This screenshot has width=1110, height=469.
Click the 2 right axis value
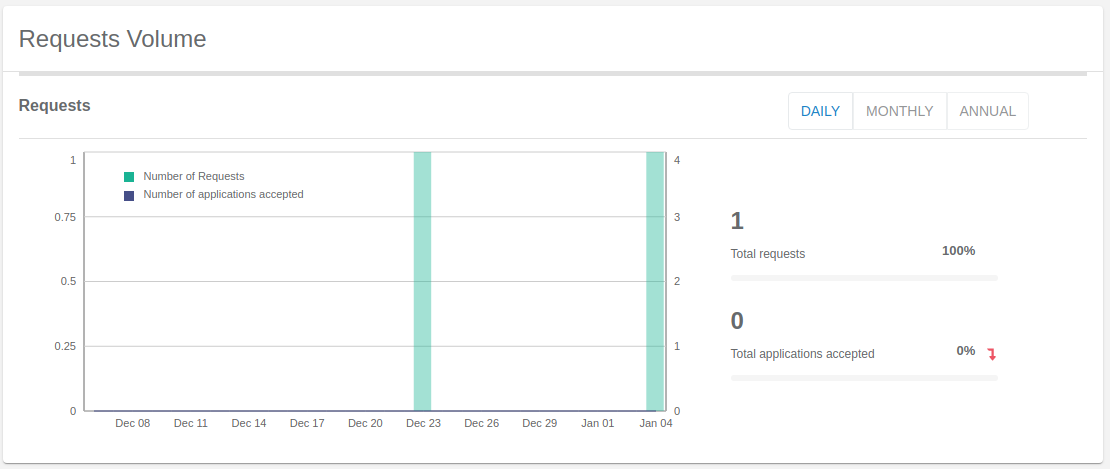[677, 282]
